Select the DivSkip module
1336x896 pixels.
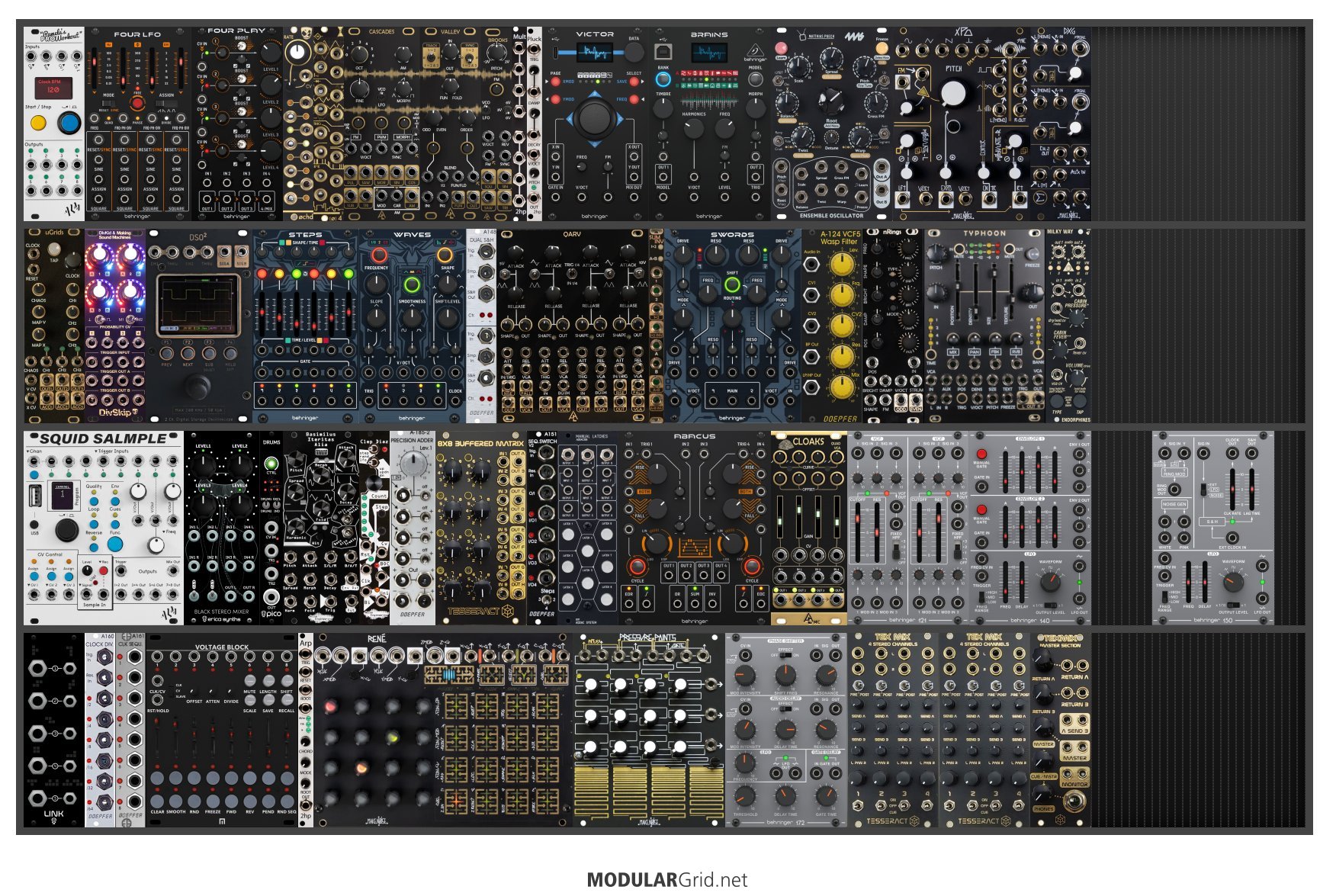coord(115,326)
